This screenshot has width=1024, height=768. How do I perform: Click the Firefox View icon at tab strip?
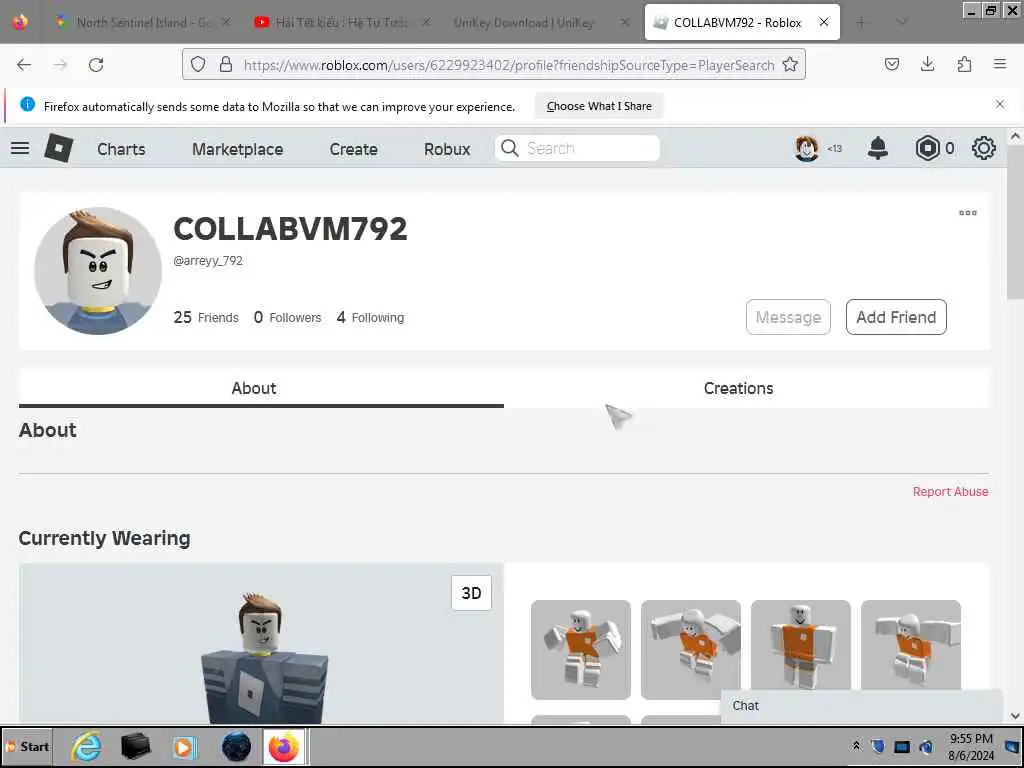point(20,22)
